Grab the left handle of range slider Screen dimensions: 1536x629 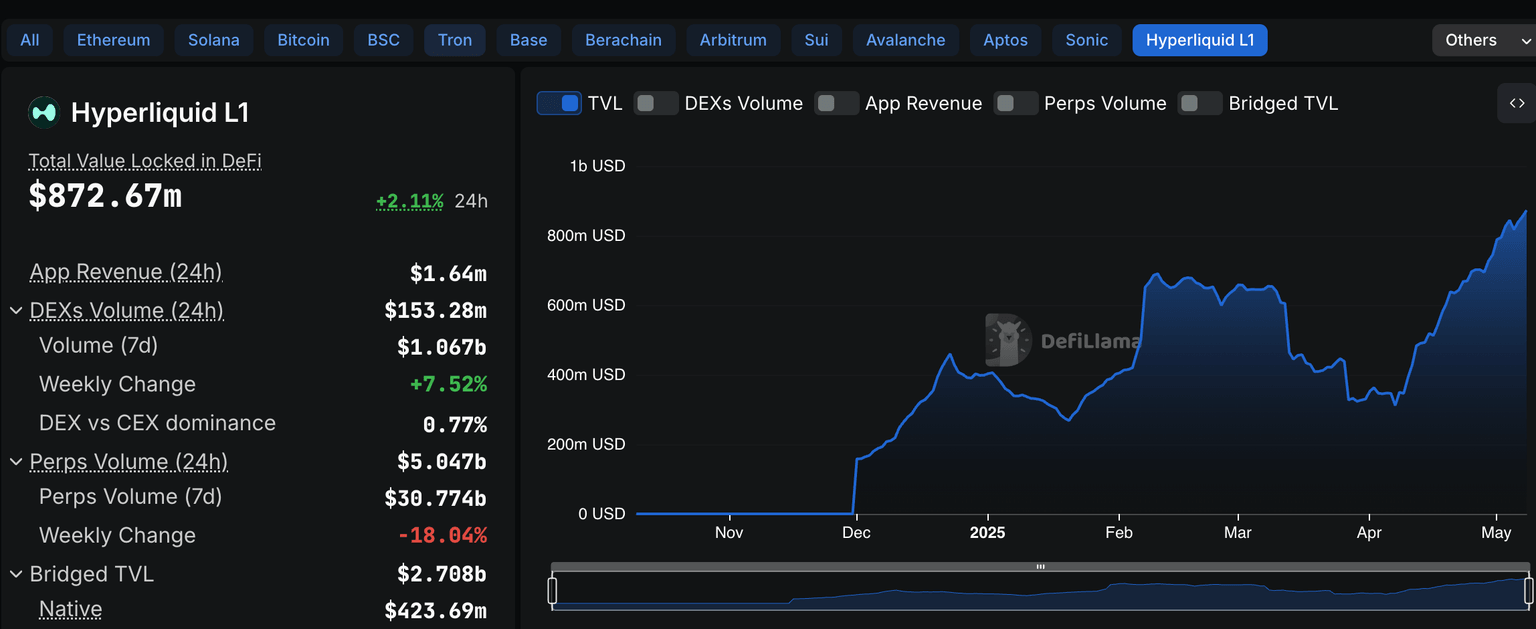click(x=552, y=590)
